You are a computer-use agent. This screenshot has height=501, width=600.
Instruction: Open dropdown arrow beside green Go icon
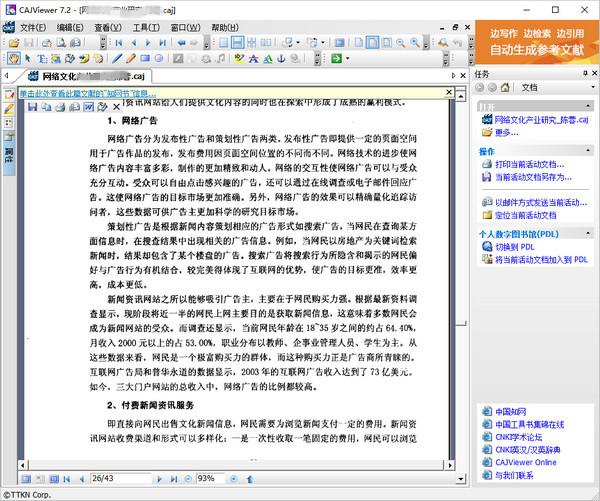tap(347, 59)
